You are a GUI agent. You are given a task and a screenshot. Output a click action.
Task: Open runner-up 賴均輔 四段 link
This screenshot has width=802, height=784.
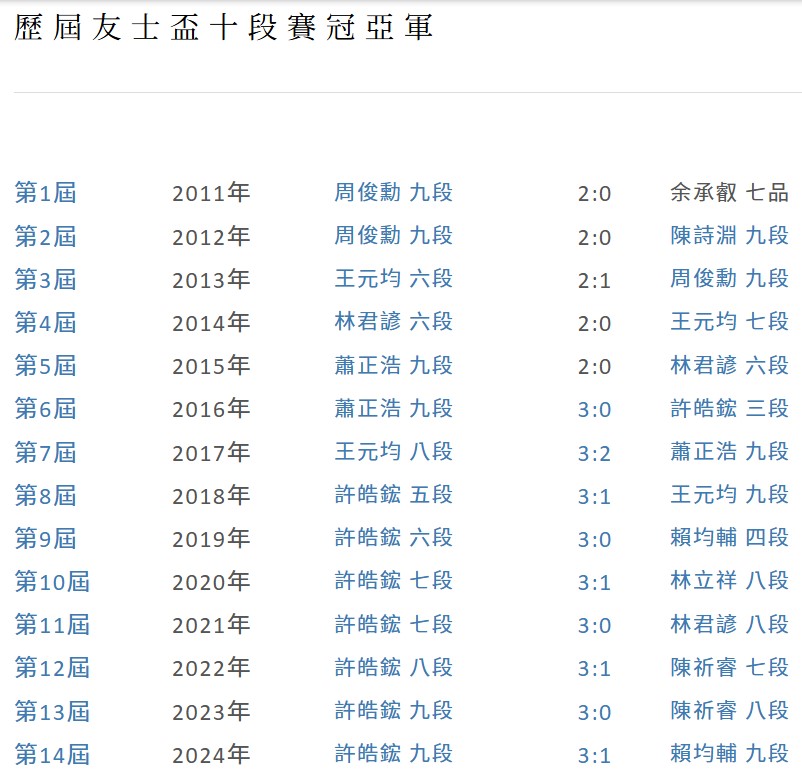pyautogui.click(x=729, y=538)
